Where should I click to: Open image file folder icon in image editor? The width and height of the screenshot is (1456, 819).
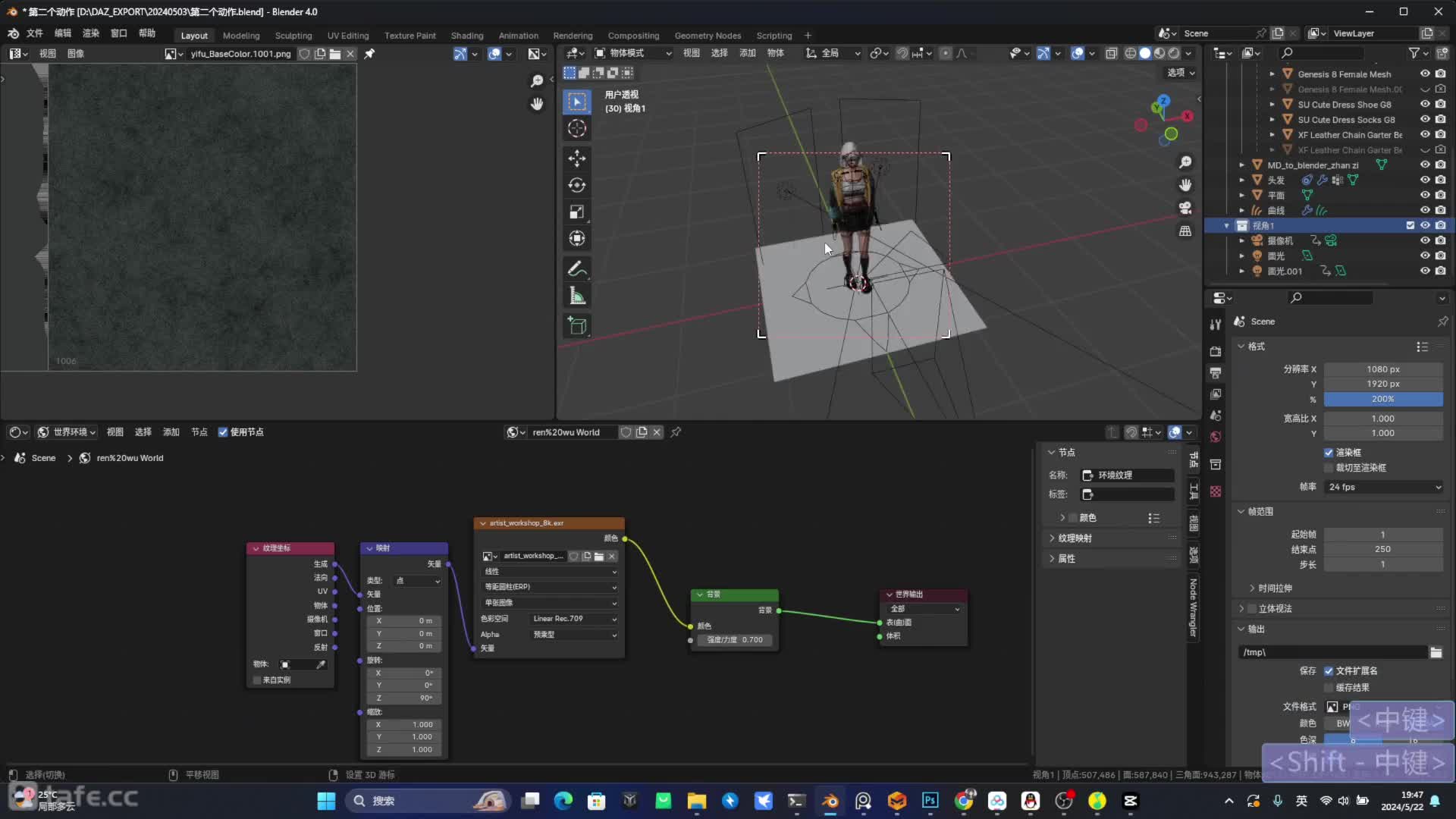tap(335, 54)
